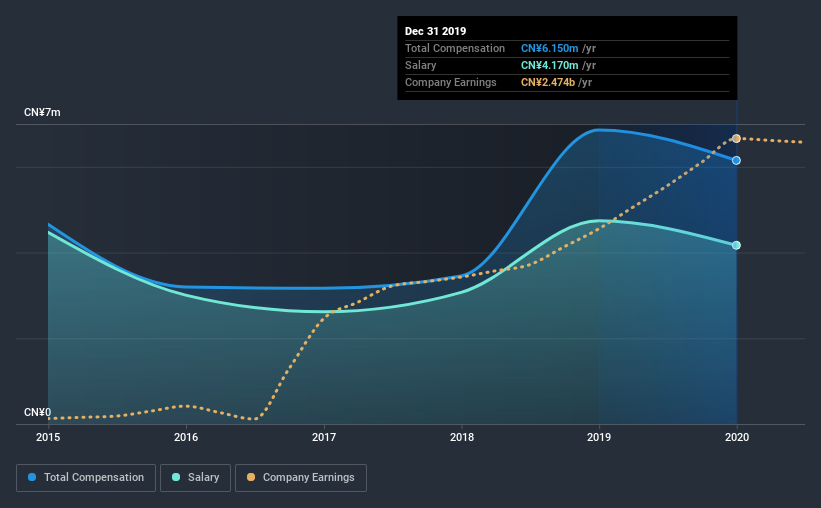Click the blue Total Compensation marker at 2020
Screen dimensions: 821x508
tap(736, 160)
